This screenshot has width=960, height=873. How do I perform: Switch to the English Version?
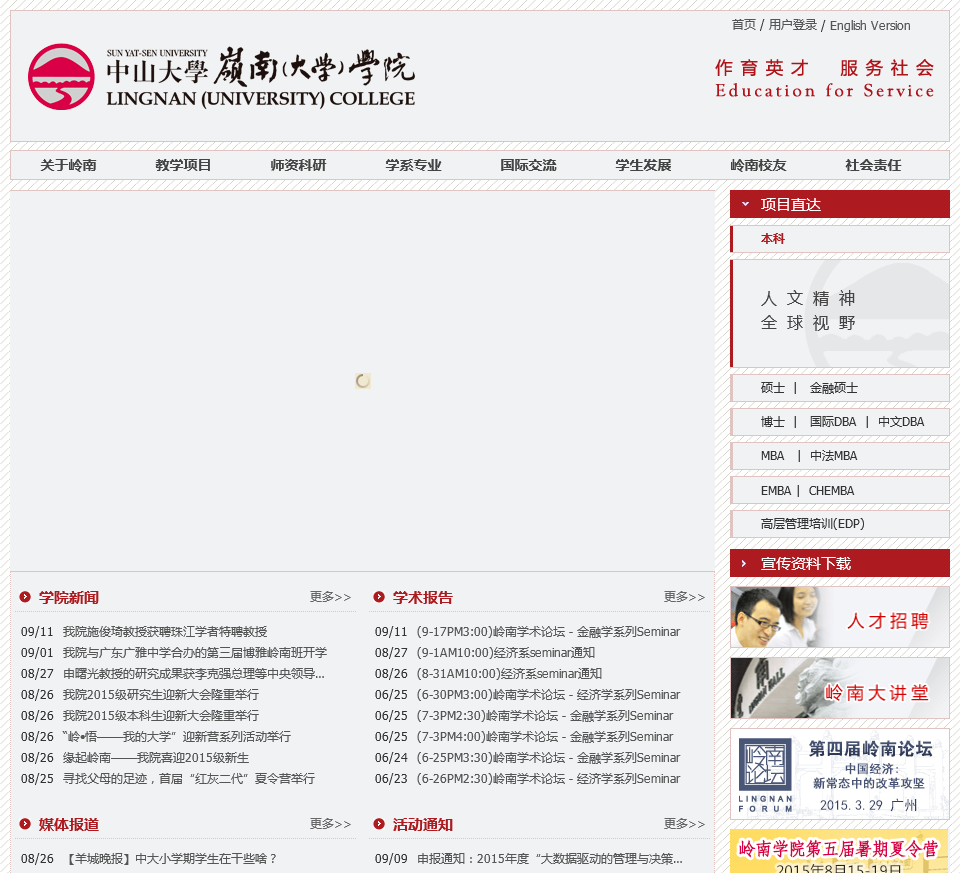click(x=870, y=26)
